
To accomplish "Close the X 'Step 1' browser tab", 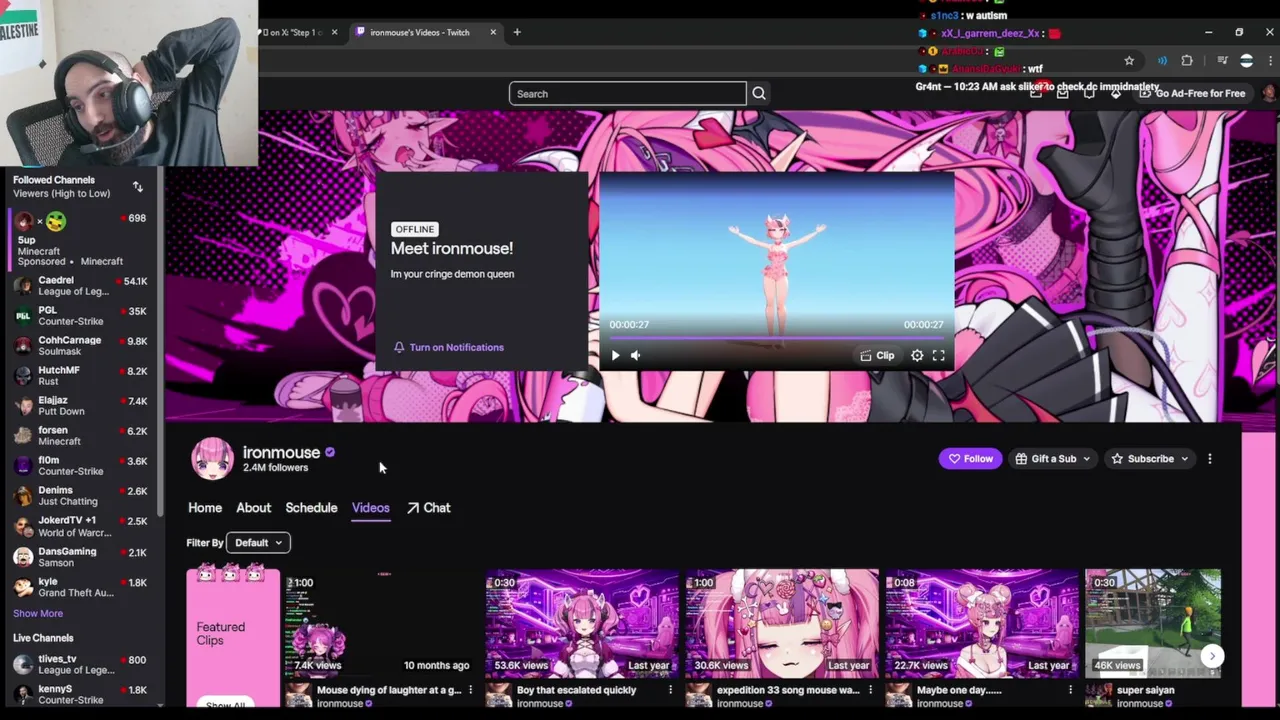I will 334,32.
